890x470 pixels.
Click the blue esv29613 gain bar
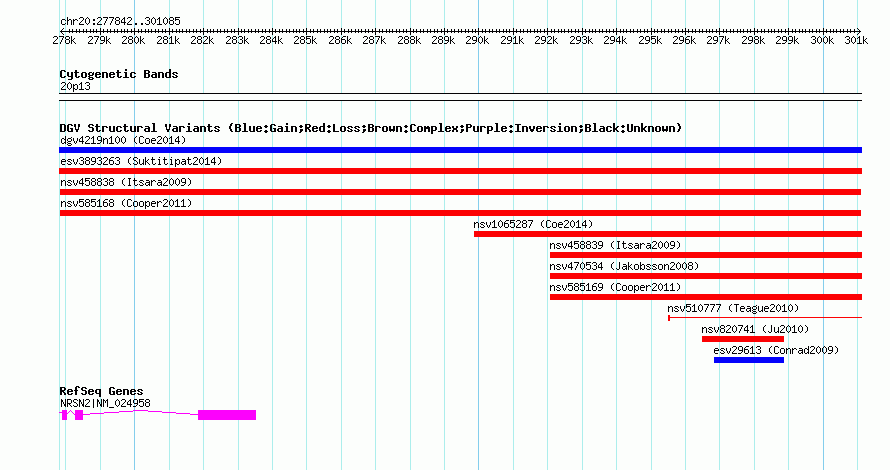click(x=749, y=360)
